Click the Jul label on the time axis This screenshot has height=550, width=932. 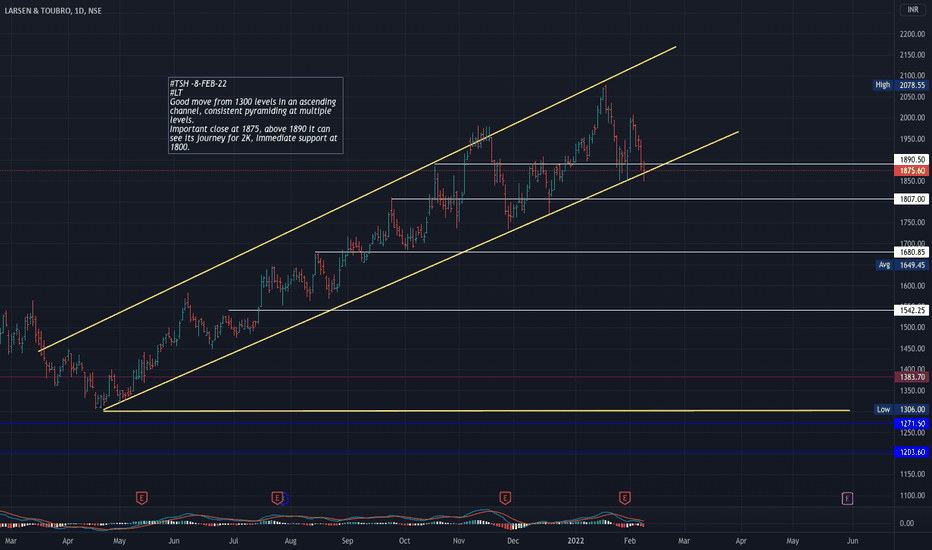[234, 541]
